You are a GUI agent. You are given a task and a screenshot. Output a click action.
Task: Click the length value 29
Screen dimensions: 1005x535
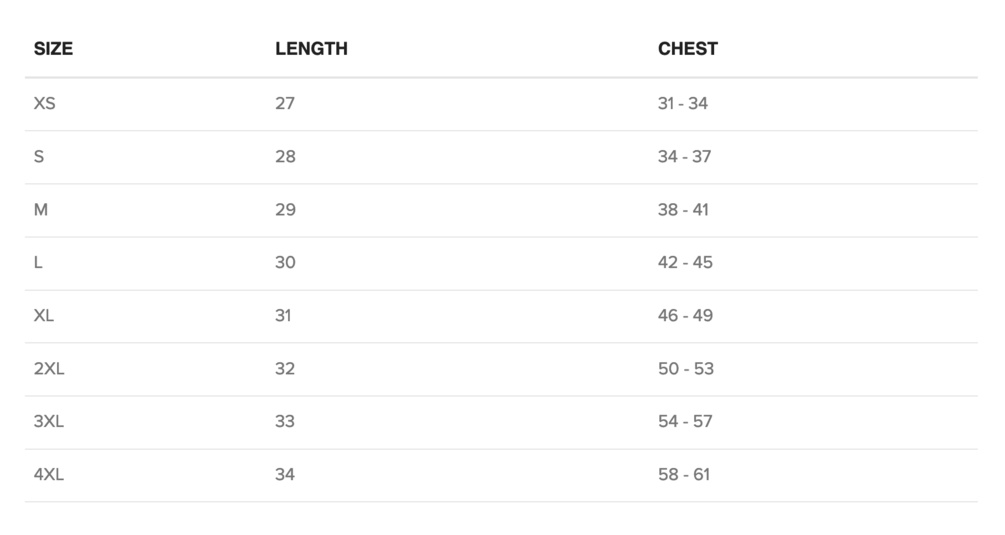tap(285, 209)
